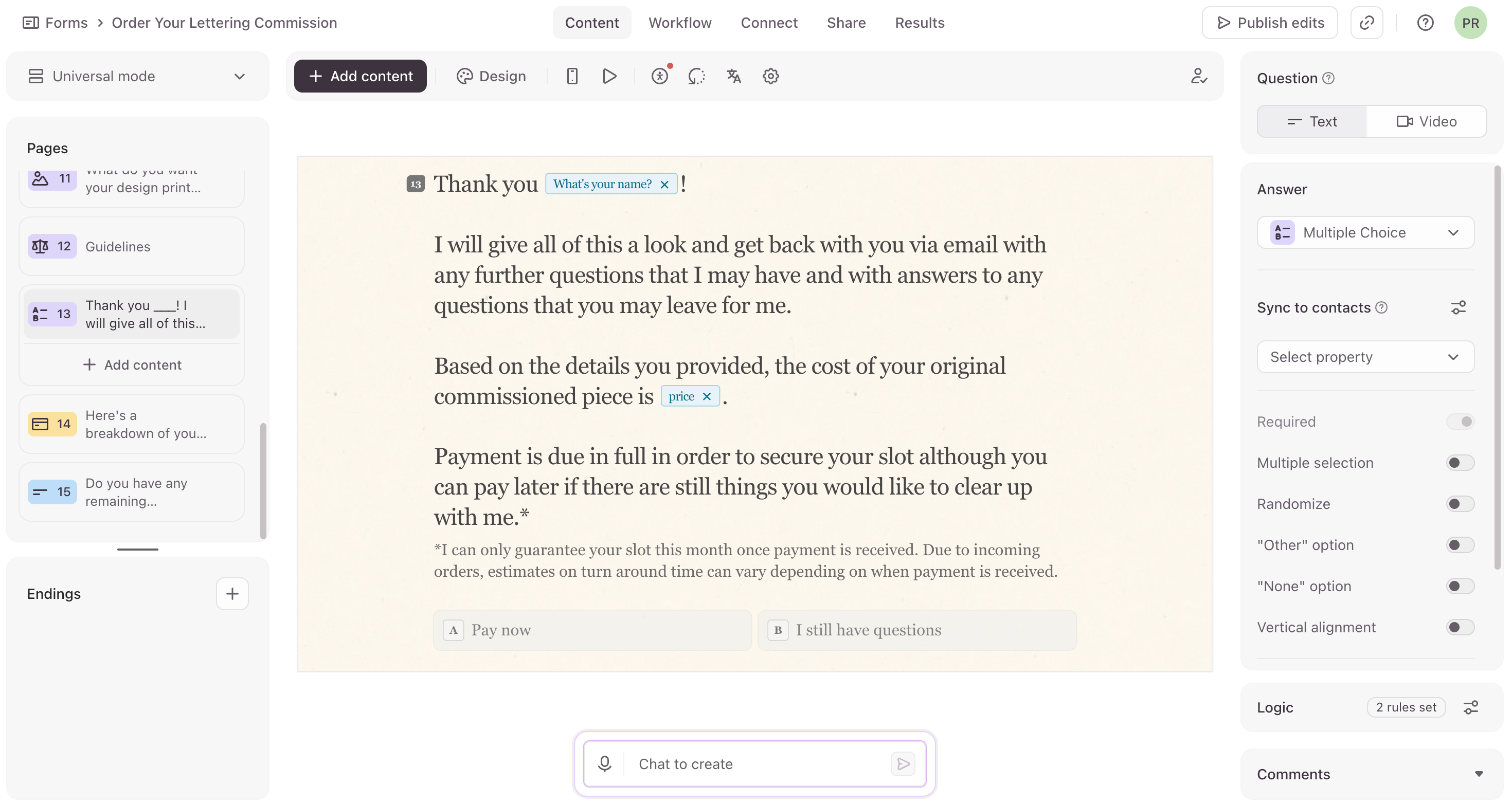Open the accessibility checker icon
Image resolution: width=1512 pixels, height=804 pixels.
[x=660, y=76]
